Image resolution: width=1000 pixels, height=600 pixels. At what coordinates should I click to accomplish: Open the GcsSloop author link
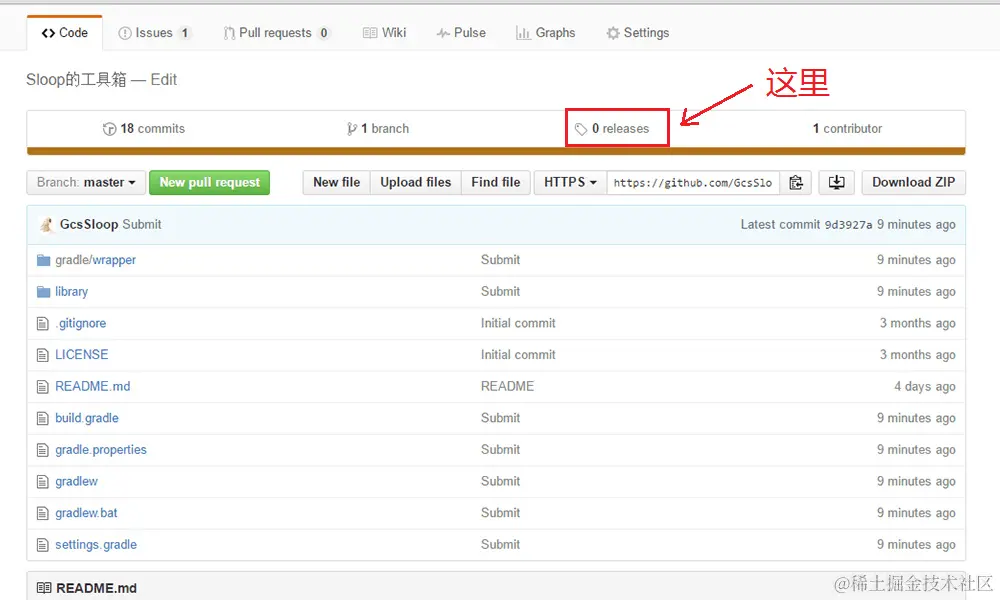point(89,224)
